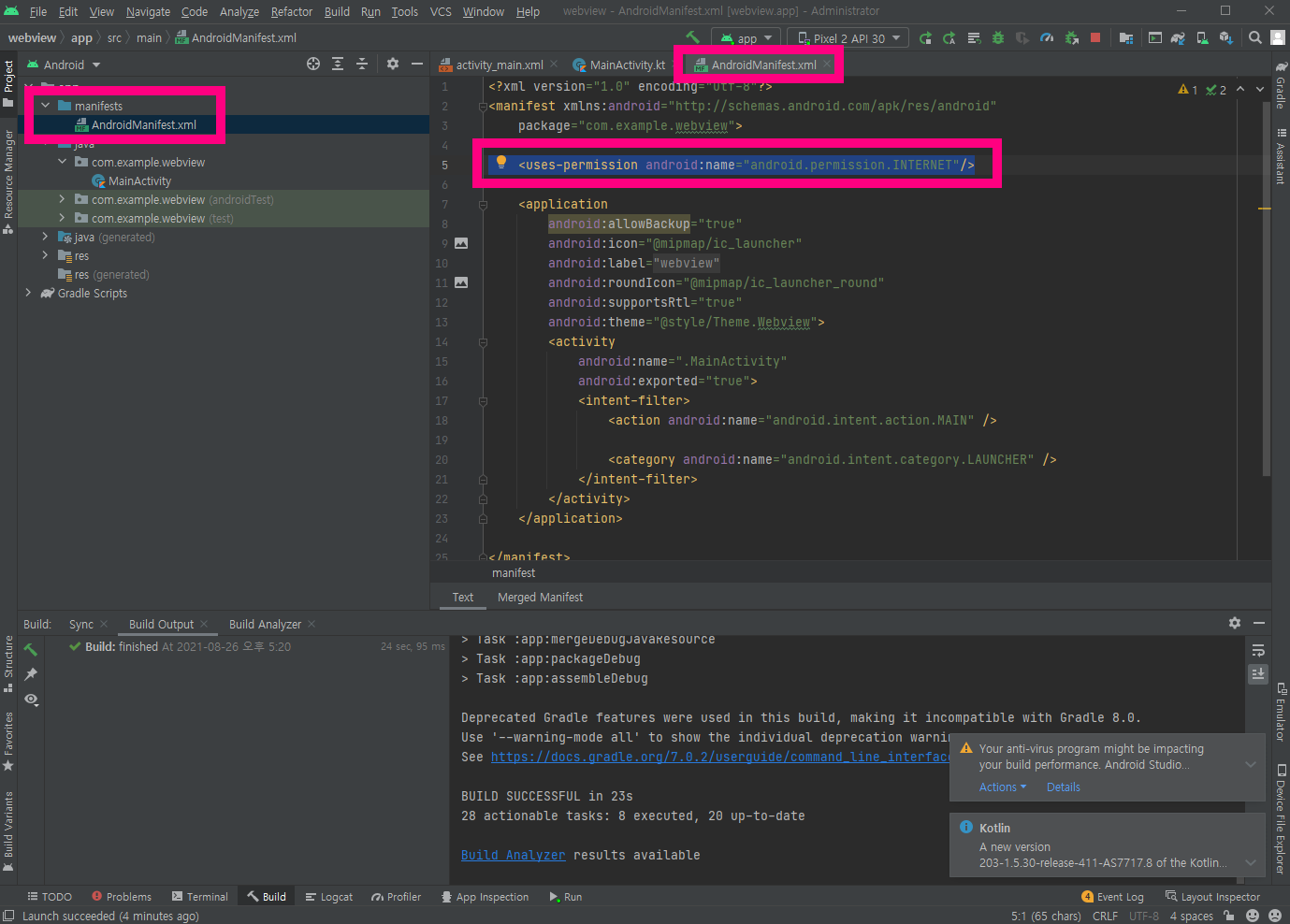This screenshot has height=924, width=1290.
Task: Click the Debug app bug icon
Action: 998,38
